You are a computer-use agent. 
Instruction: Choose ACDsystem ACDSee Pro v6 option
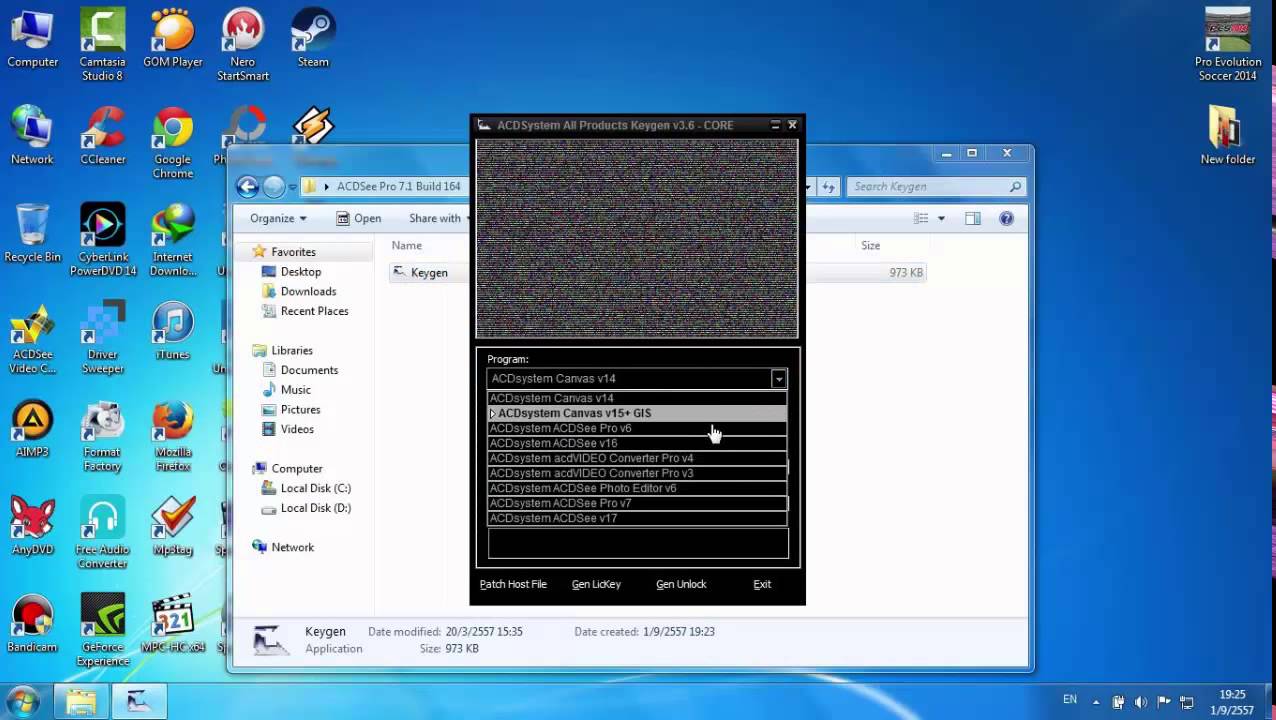click(637, 428)
